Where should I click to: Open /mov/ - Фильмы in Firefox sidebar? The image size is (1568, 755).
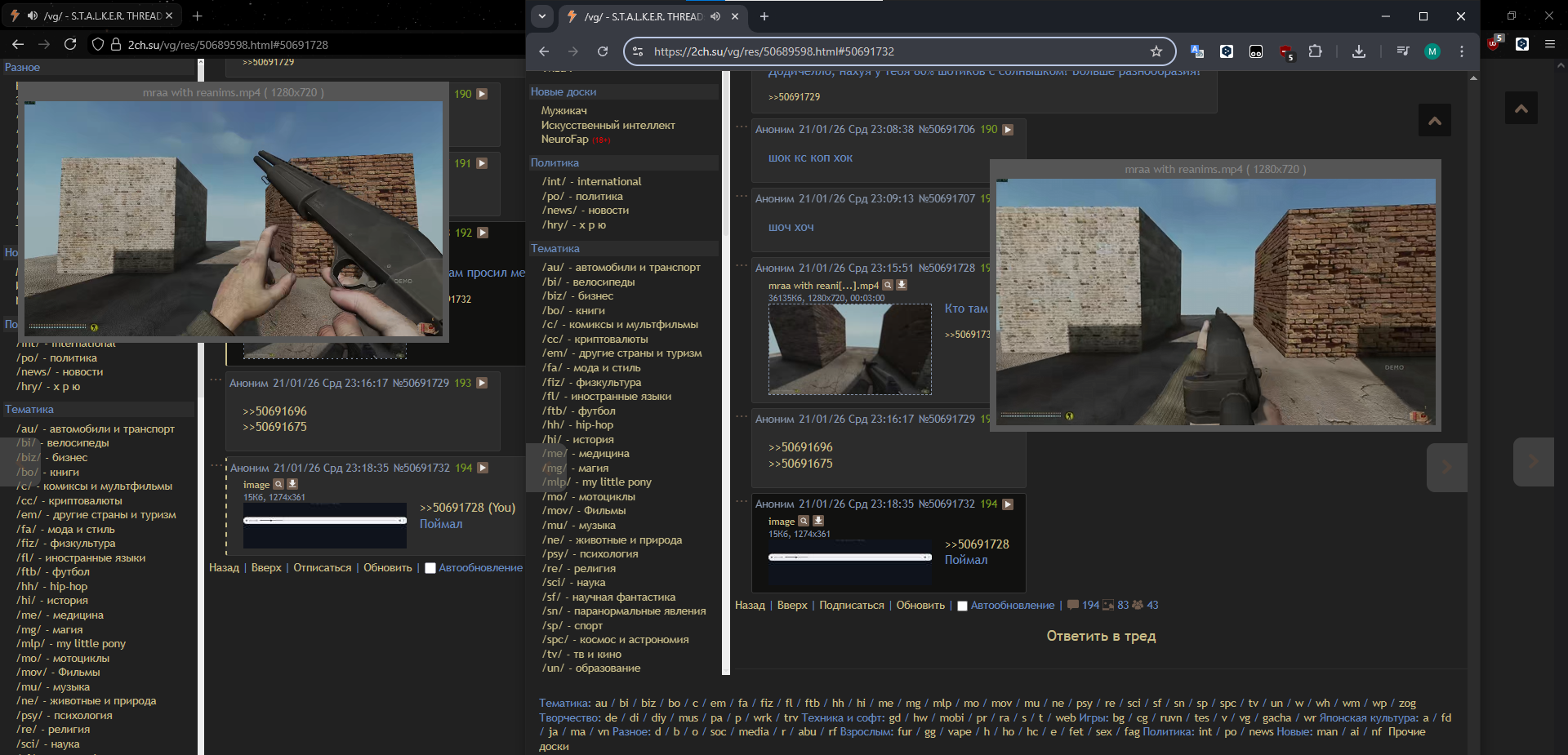click(x=58, y=673)
